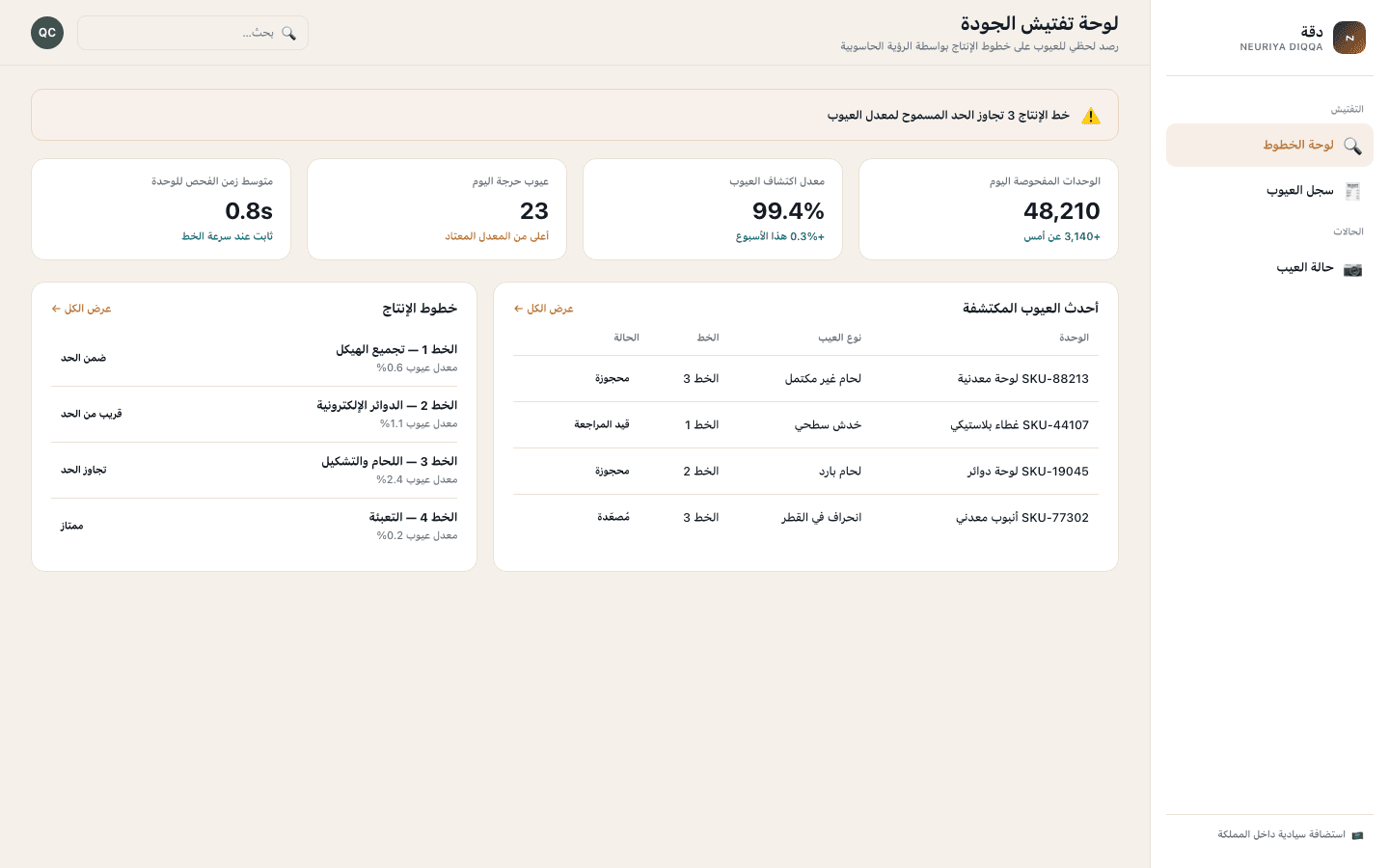Focus the بحث search field
Screen dimensions: 1389x868
pyautogui.click(x=193, y=33)
